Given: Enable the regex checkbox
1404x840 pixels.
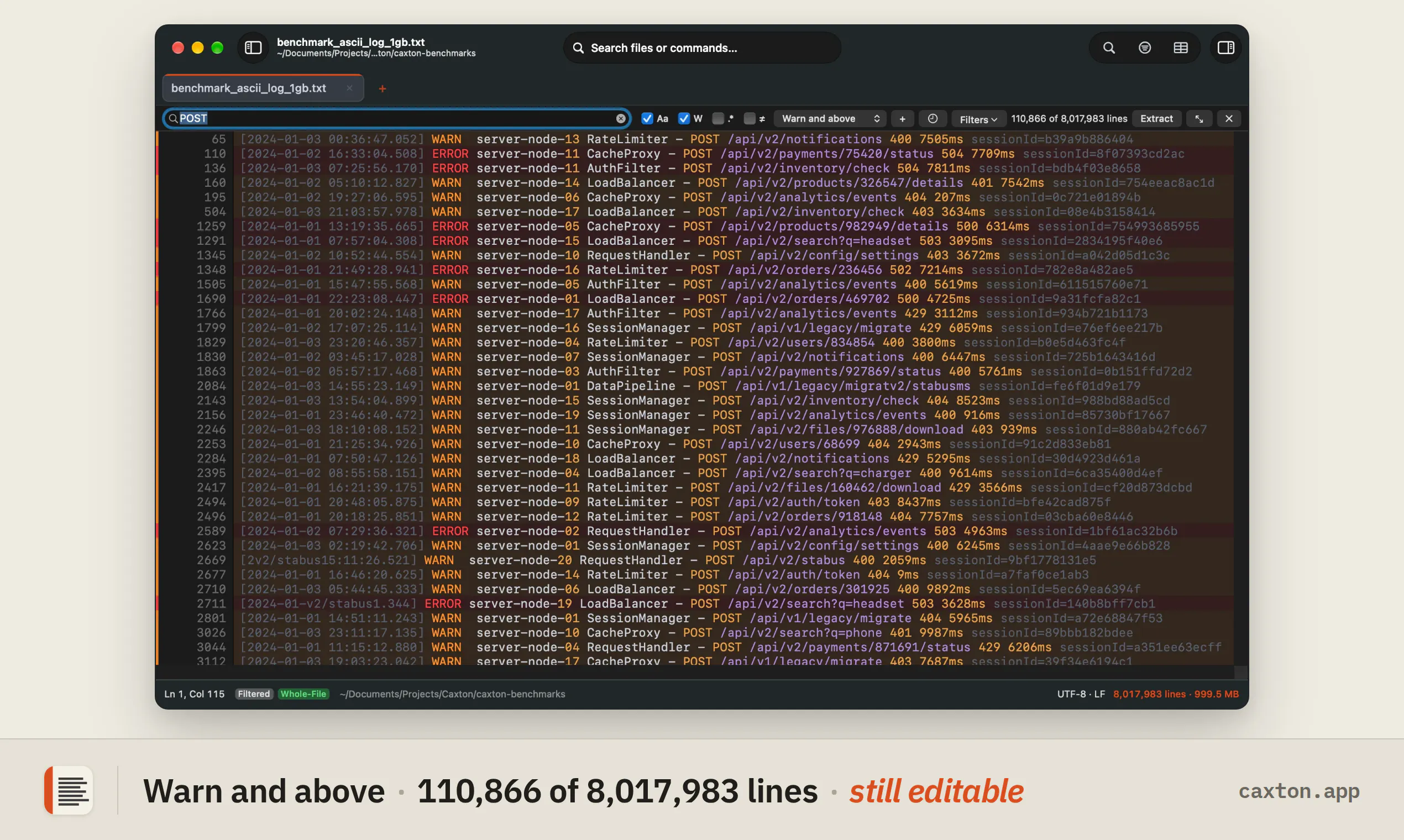Looking at the screenshot, I should [x=718, y=118].
